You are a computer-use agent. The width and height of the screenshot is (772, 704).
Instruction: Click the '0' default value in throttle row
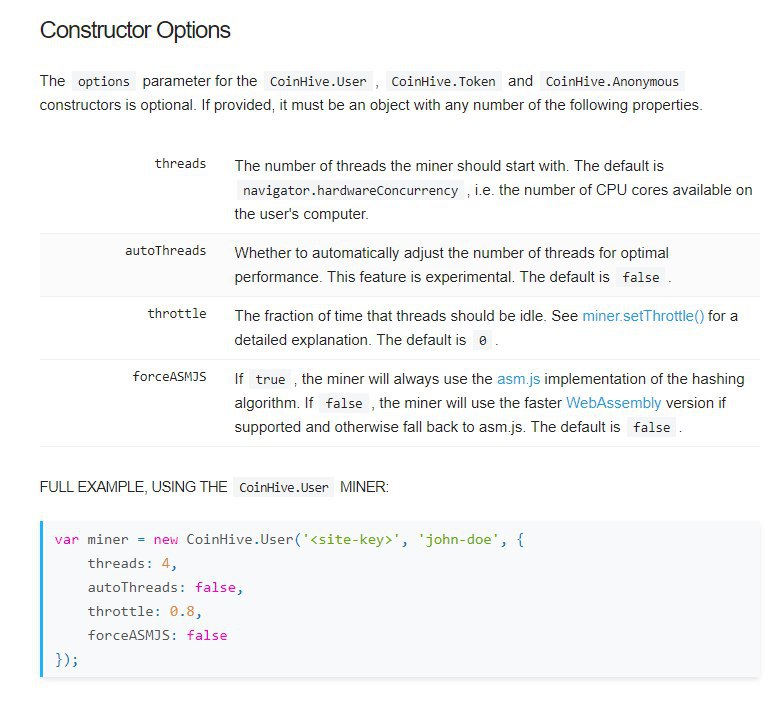482,341
